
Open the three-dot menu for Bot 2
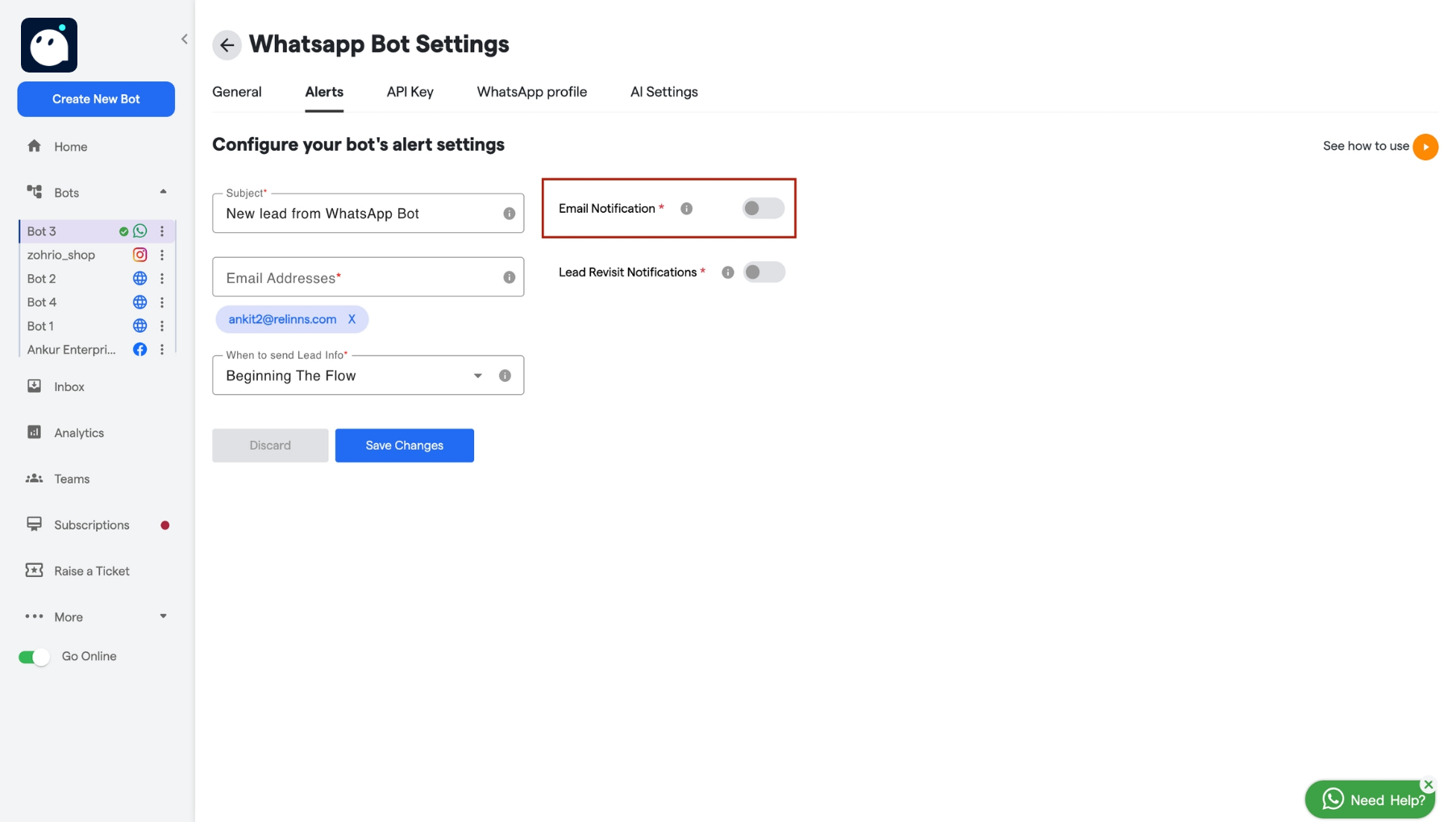click(x=162, y=278)
